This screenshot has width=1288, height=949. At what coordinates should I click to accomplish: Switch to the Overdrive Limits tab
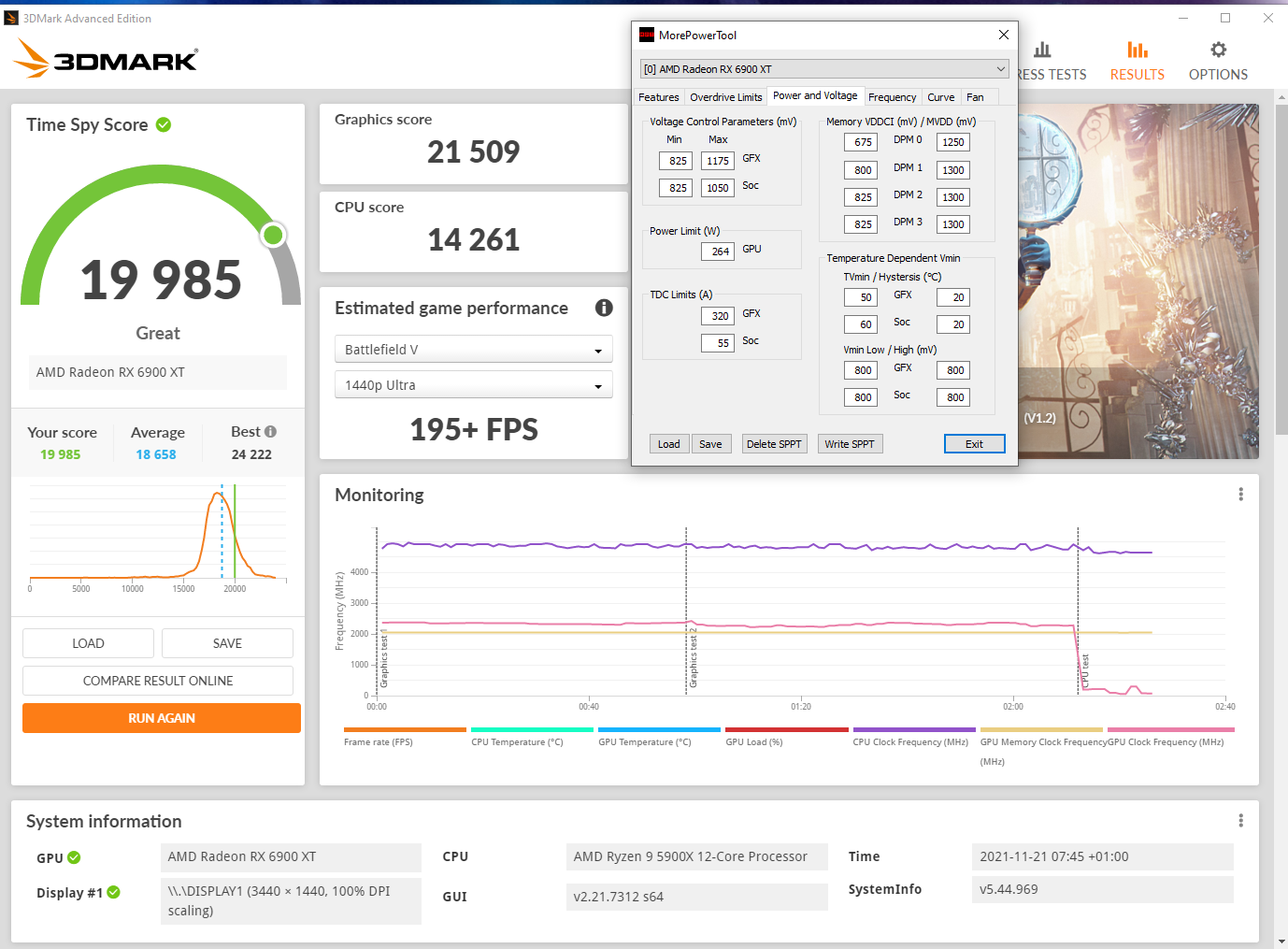pos(726,97)
